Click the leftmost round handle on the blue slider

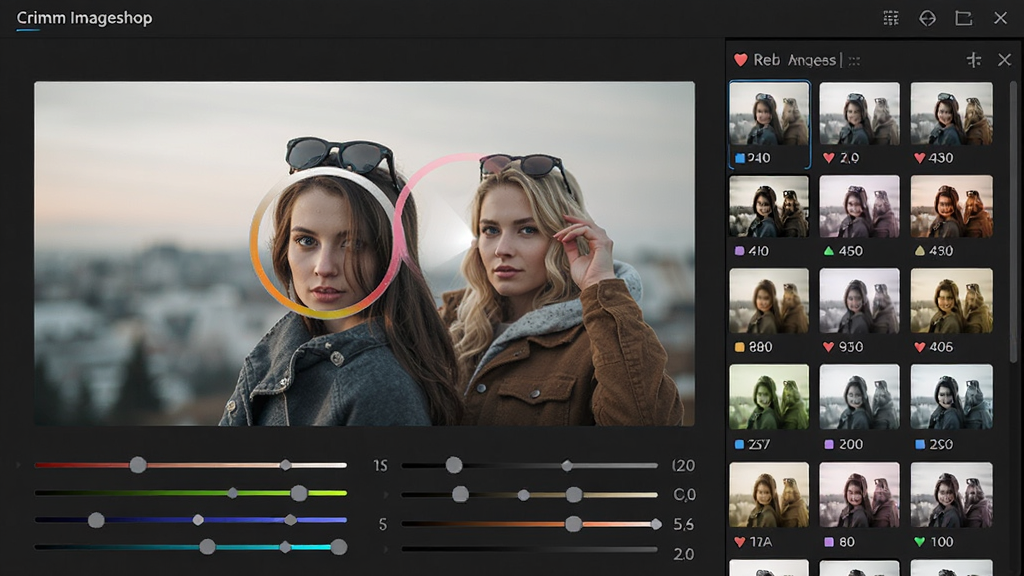coord(96,520)
